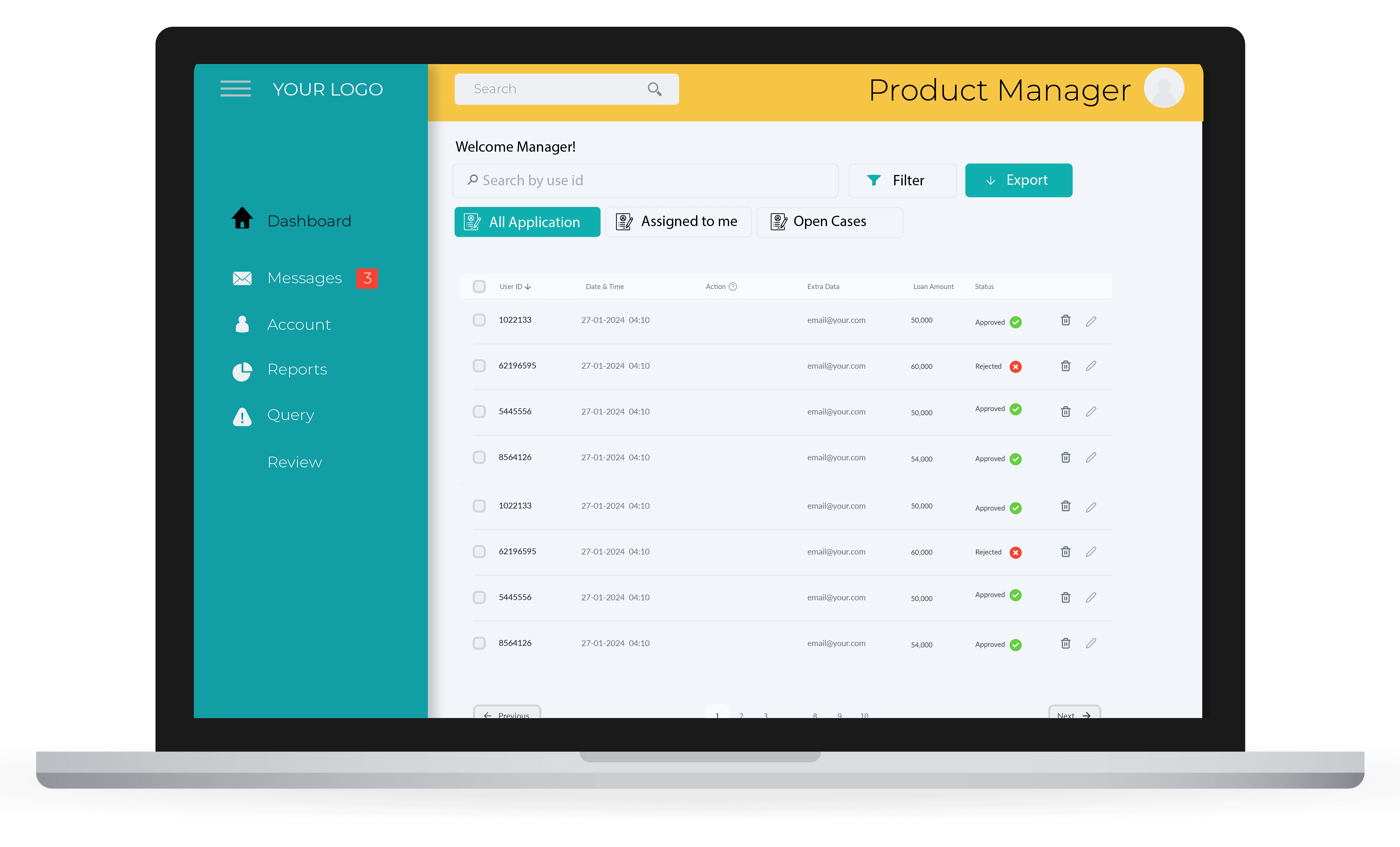Switch to the Assigned to me tab
1400x847 pixels.
pos(678,222)
